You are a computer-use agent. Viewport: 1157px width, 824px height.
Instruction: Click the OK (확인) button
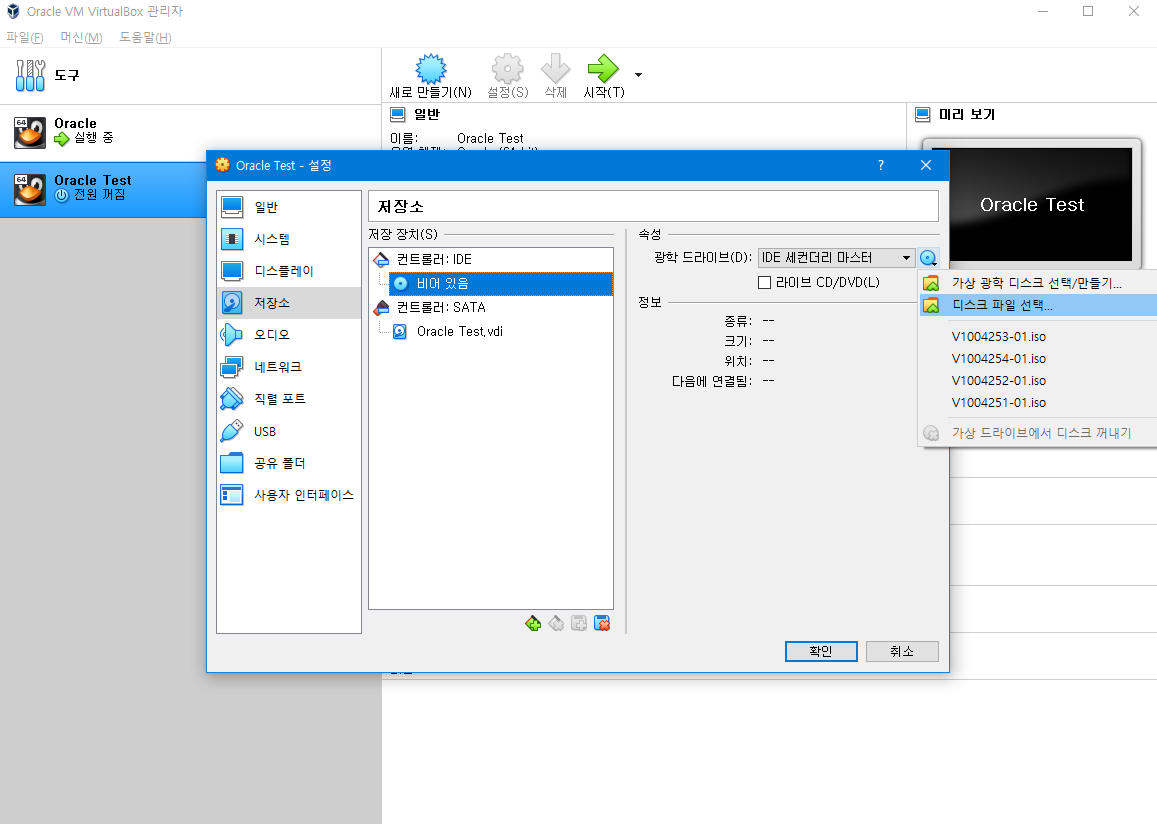(821, 651)
